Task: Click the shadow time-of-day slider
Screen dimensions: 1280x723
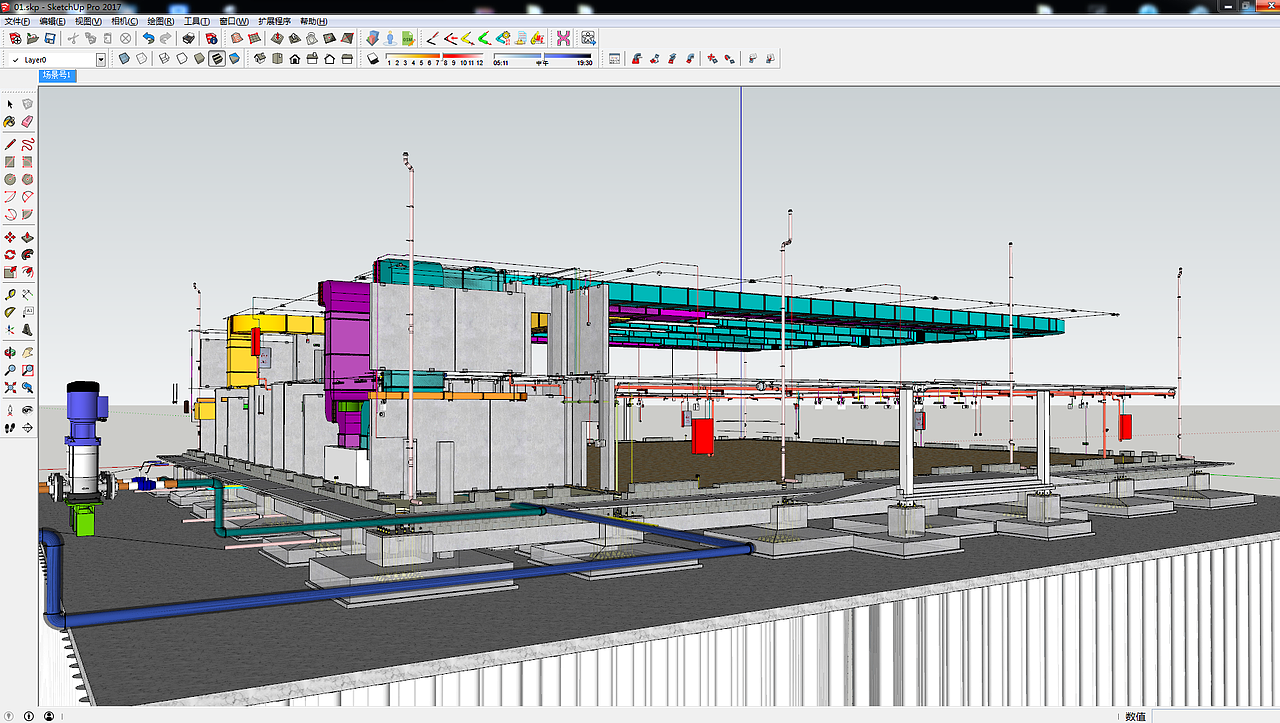Action: point(541,56)
